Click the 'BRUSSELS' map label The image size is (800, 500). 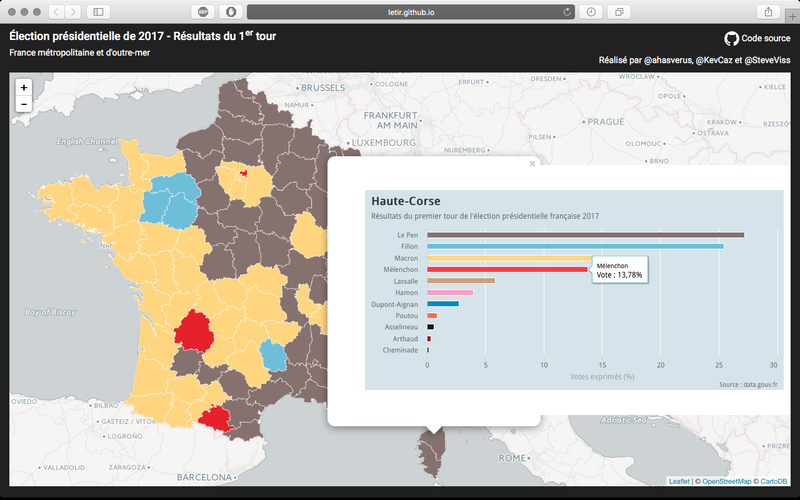click(x=323, y=88)
